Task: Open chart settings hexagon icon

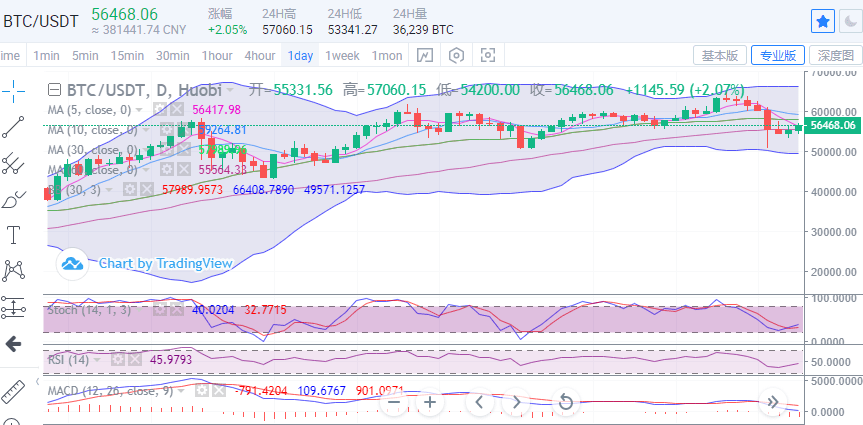Action: (x=456, y=55)
